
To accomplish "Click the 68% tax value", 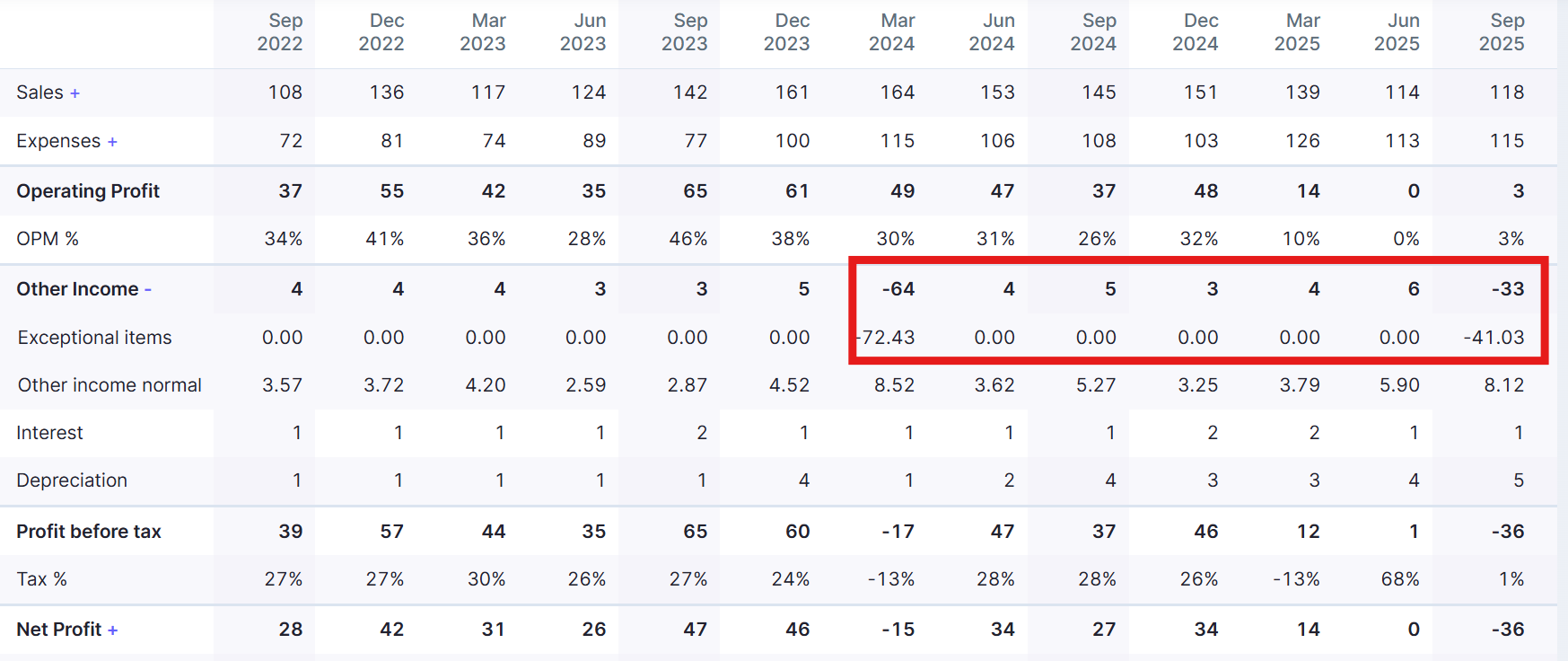I will (x=1400, y=579).
